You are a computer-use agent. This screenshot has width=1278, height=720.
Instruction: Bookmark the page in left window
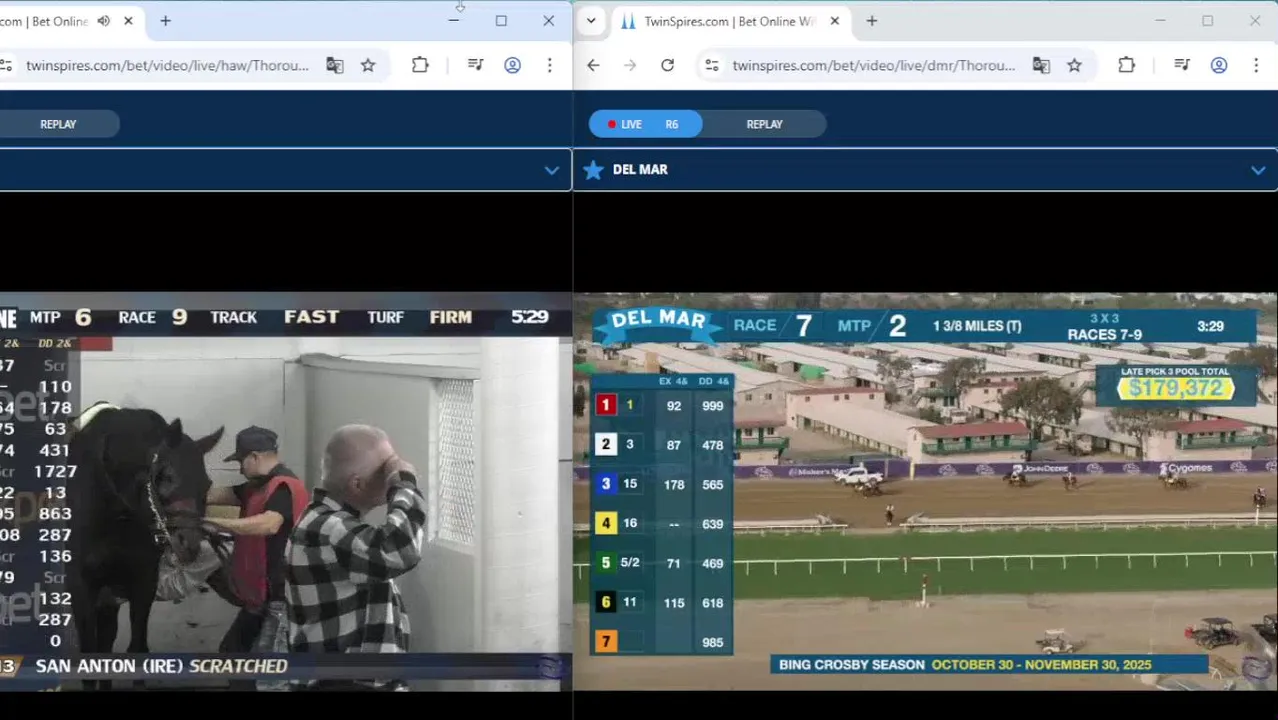(368, 65)
